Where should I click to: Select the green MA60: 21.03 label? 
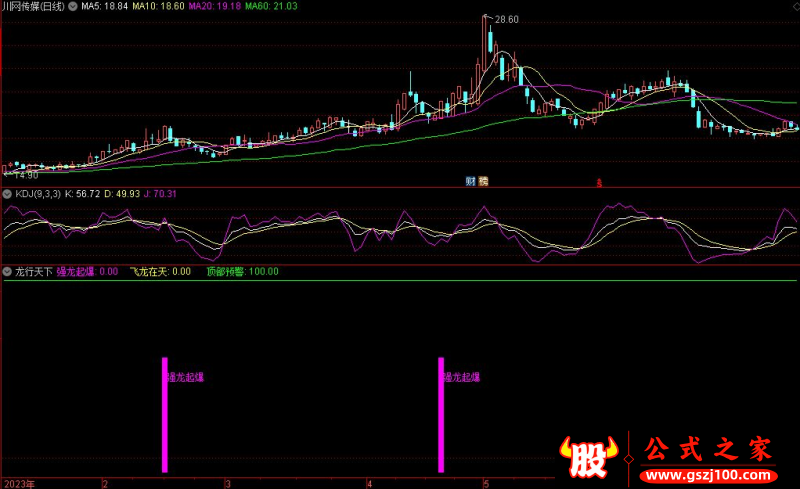pyautogui.click(x=272, y=6)
